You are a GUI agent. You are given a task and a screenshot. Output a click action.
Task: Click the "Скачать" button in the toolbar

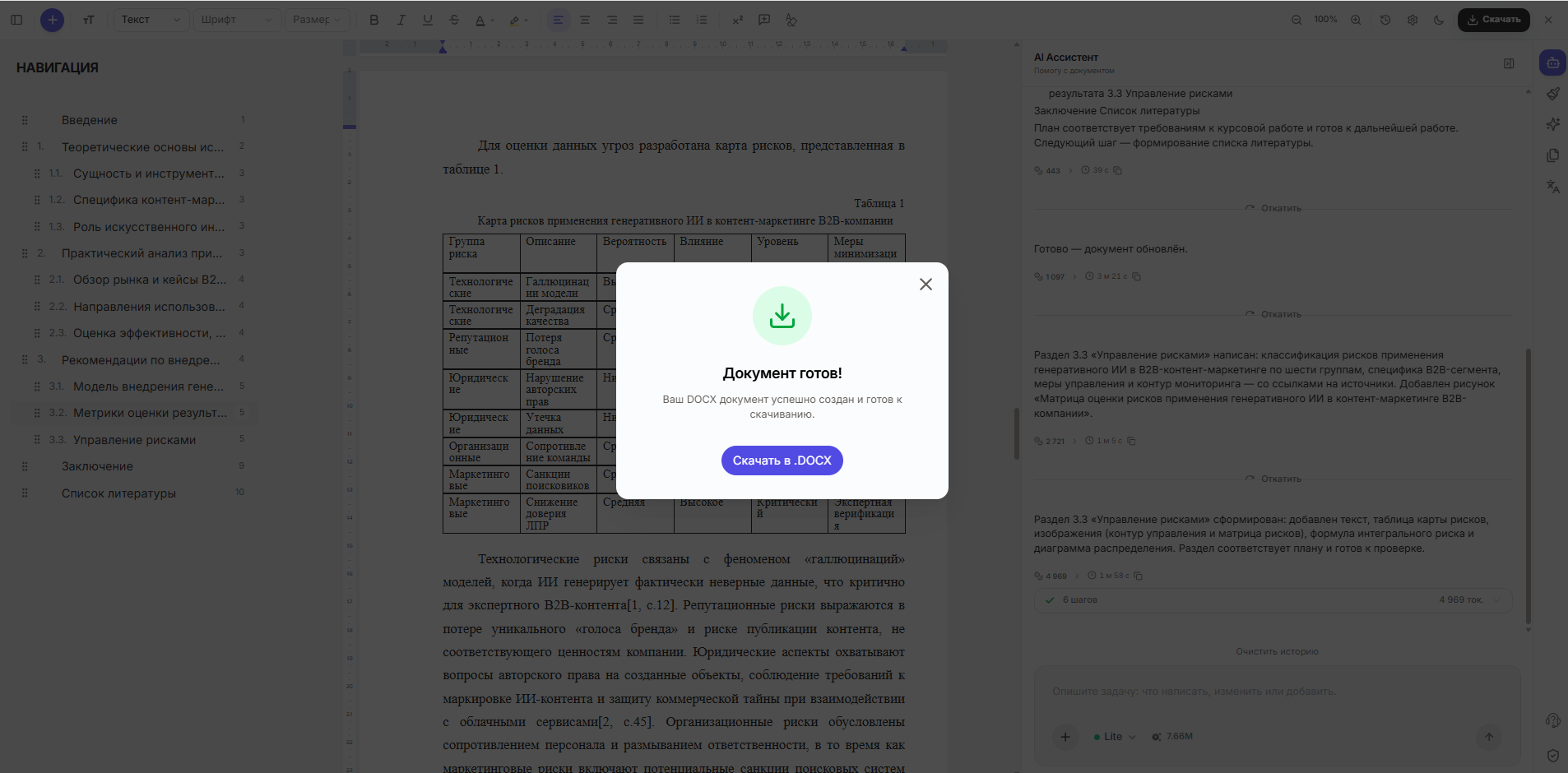[x=1494, y=20]
